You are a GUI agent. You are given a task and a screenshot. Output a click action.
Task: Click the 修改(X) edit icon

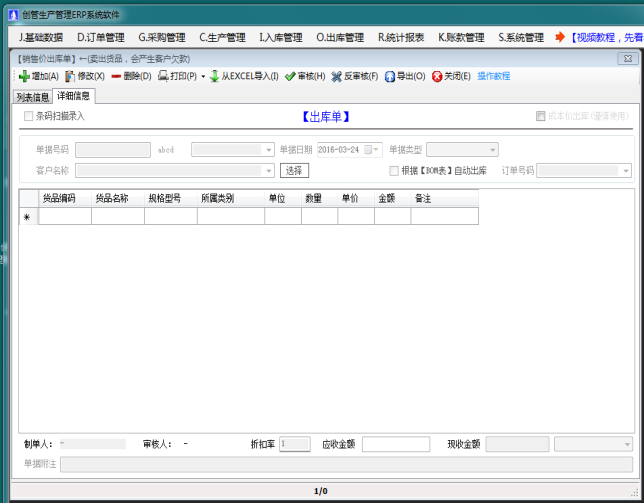[70, 76]
